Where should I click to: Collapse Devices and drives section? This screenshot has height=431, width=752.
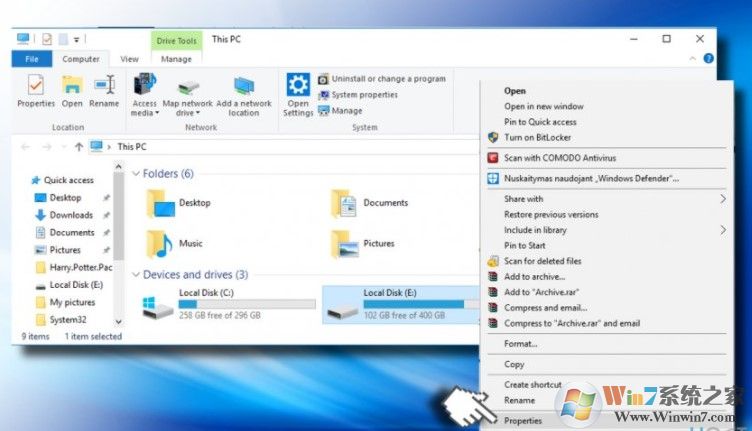[x=136, y=275]
